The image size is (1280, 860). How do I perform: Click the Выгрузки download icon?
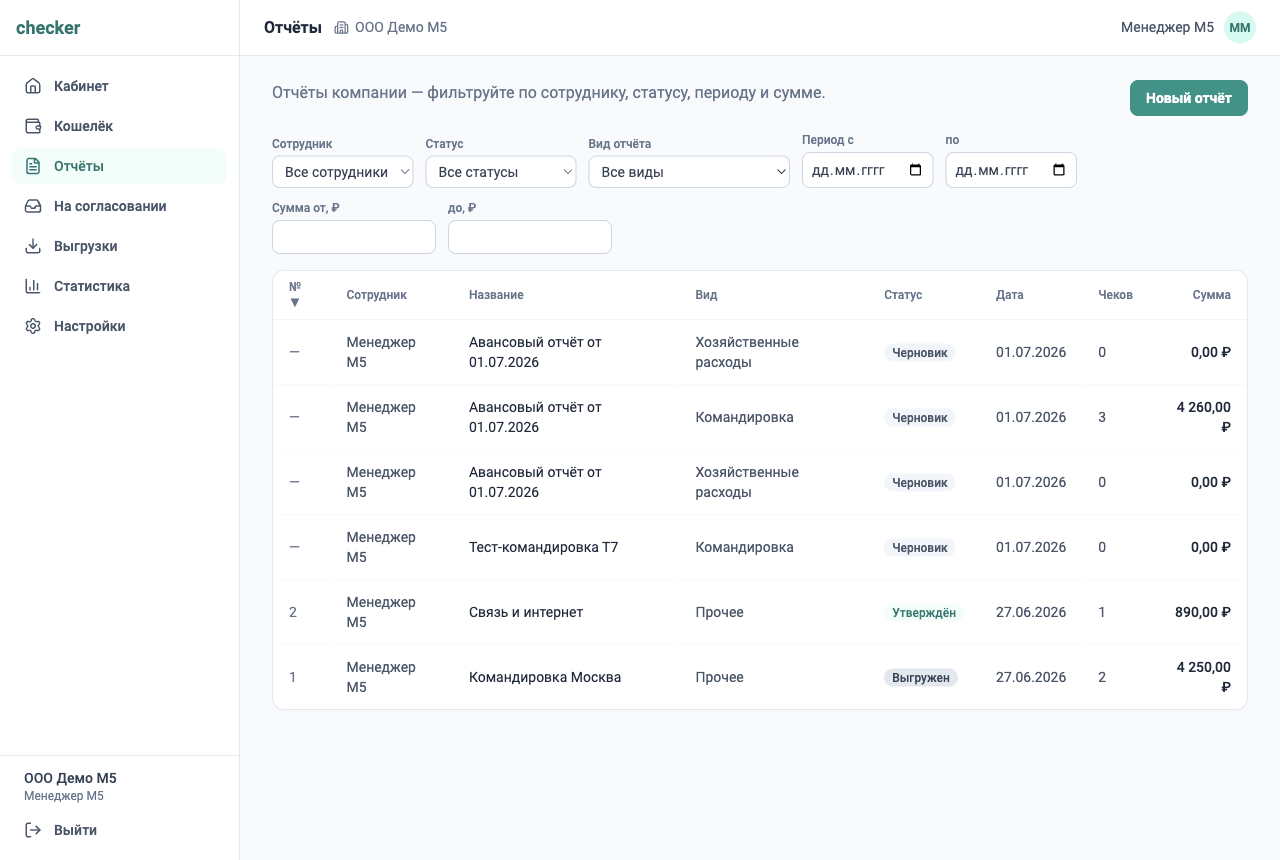coord(33,246)
